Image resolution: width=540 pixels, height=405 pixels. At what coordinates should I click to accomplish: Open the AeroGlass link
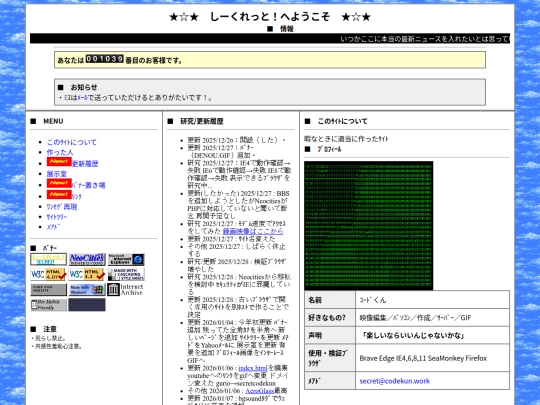[x=259, y=391]
